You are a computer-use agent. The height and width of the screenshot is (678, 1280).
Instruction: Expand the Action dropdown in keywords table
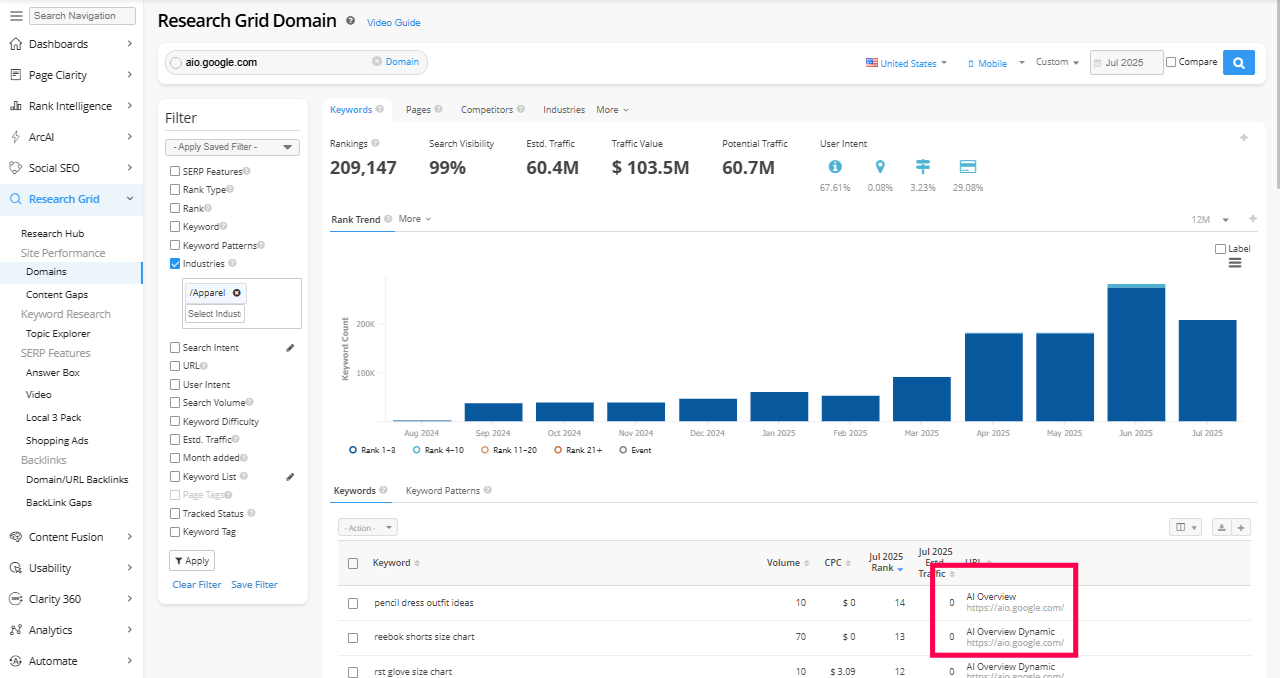pos(369,527)
